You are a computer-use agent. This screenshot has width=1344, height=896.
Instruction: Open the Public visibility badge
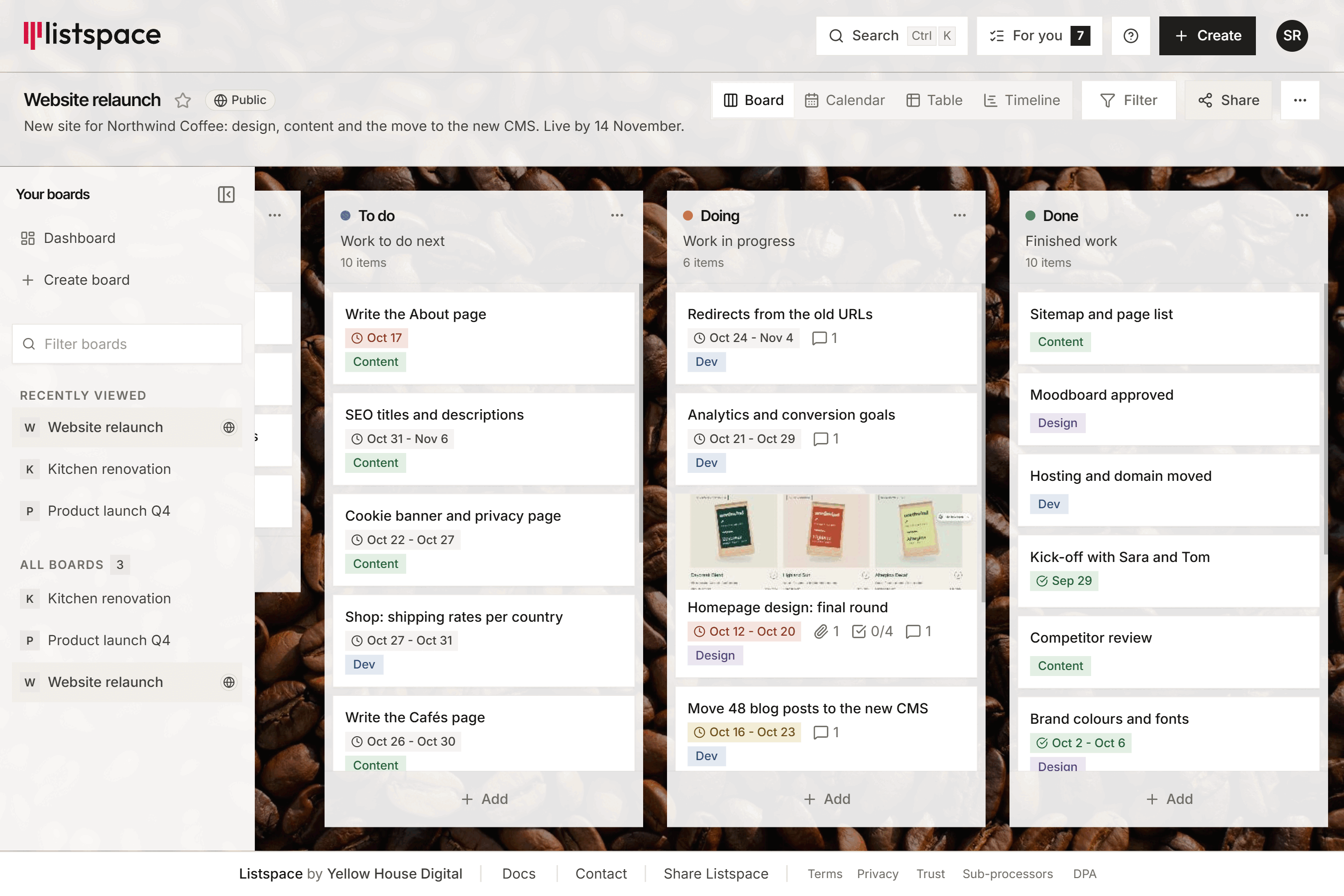pyautogui.click(x=240, y=100)
